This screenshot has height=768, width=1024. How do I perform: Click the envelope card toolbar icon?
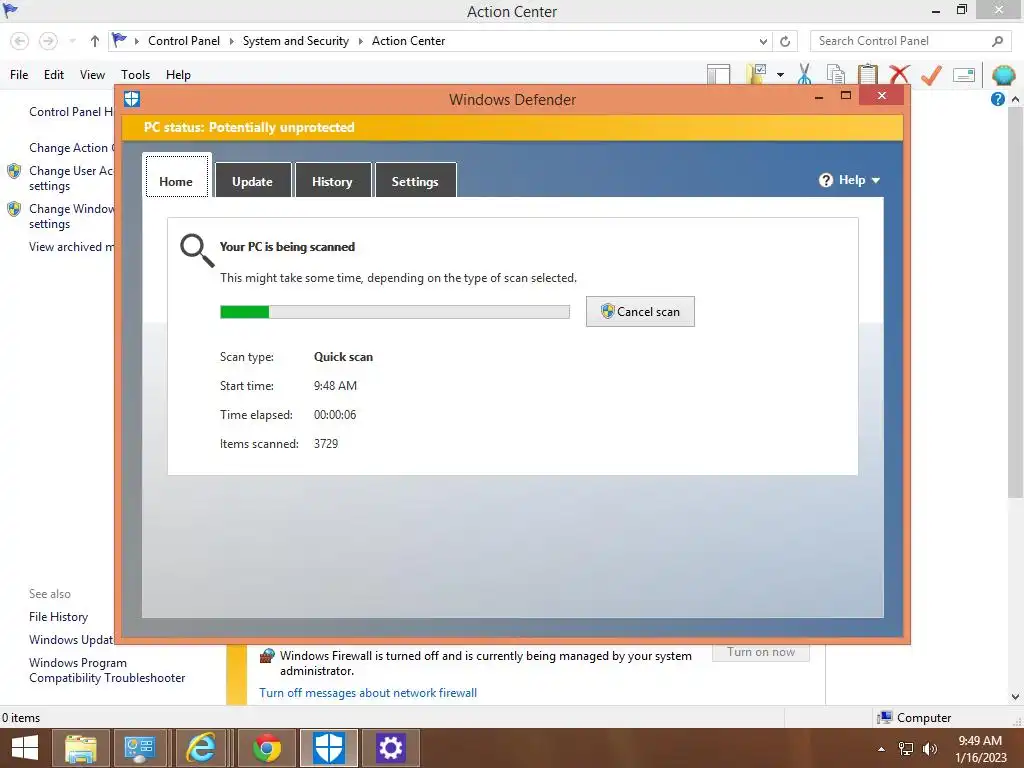coord(964,75)
